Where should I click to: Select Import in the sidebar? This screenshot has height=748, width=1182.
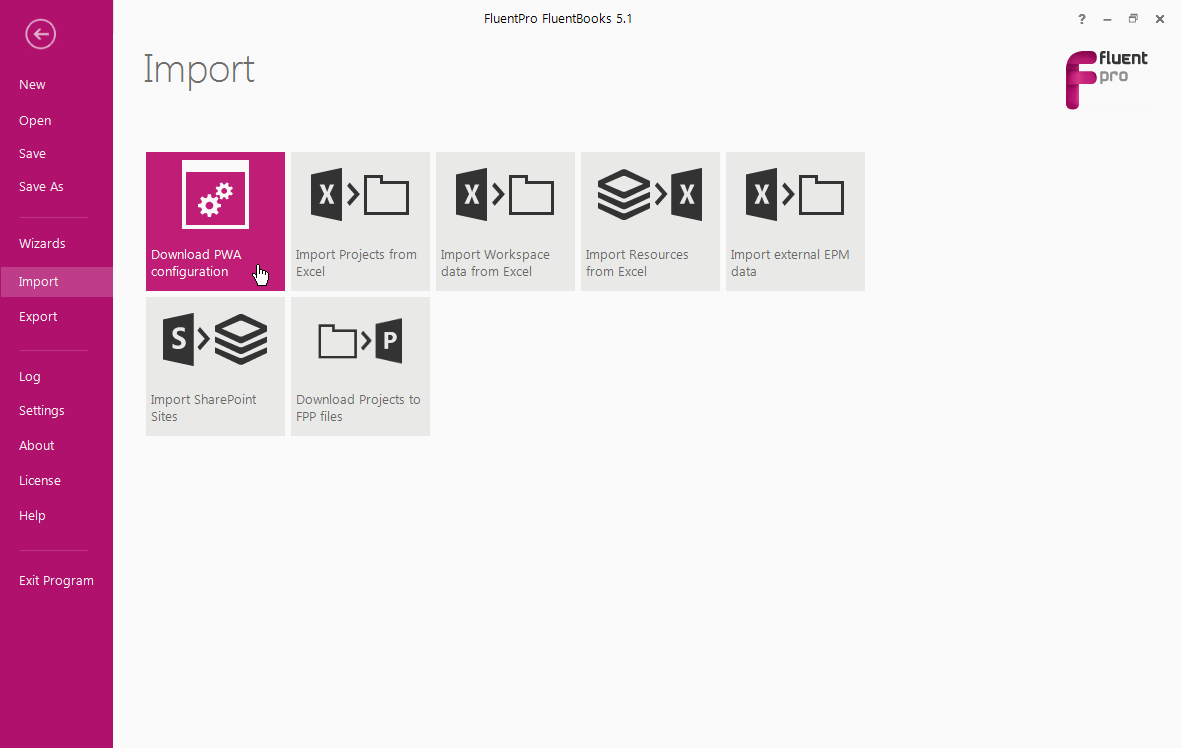point(57,281)
